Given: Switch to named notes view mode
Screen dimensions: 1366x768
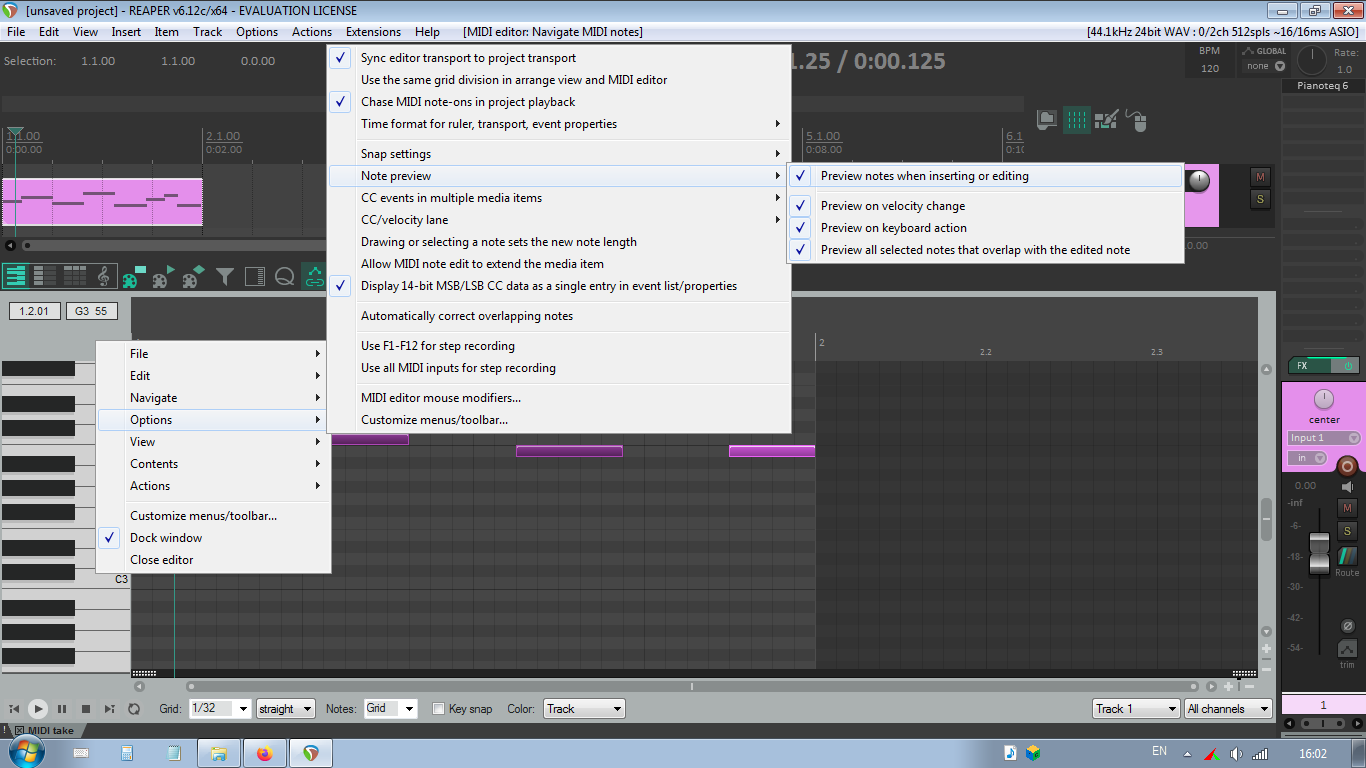Looking at the screenshot, I should tap(45, 276).
